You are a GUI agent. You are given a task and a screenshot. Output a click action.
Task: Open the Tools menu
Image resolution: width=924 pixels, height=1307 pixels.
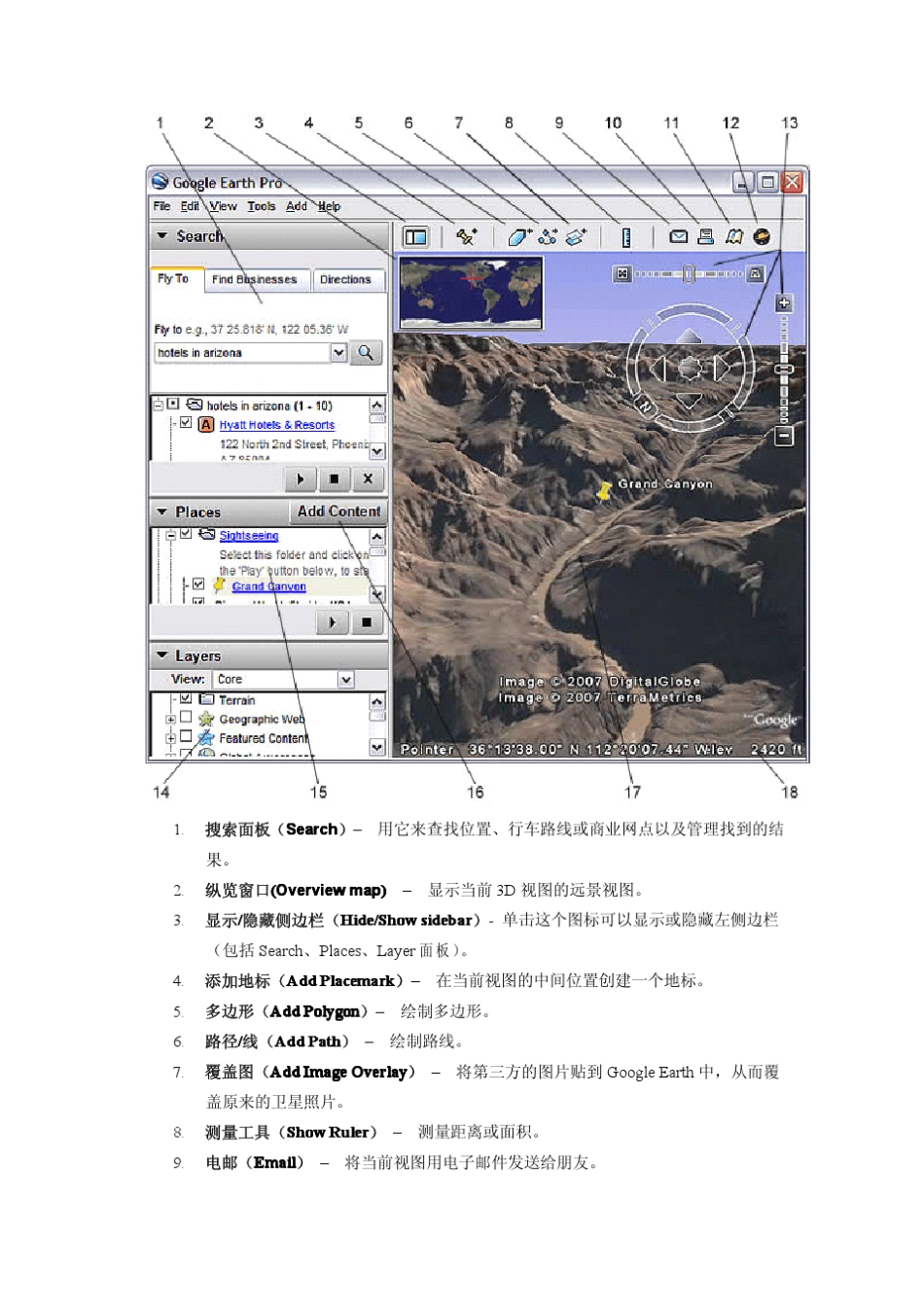(262, 206)
